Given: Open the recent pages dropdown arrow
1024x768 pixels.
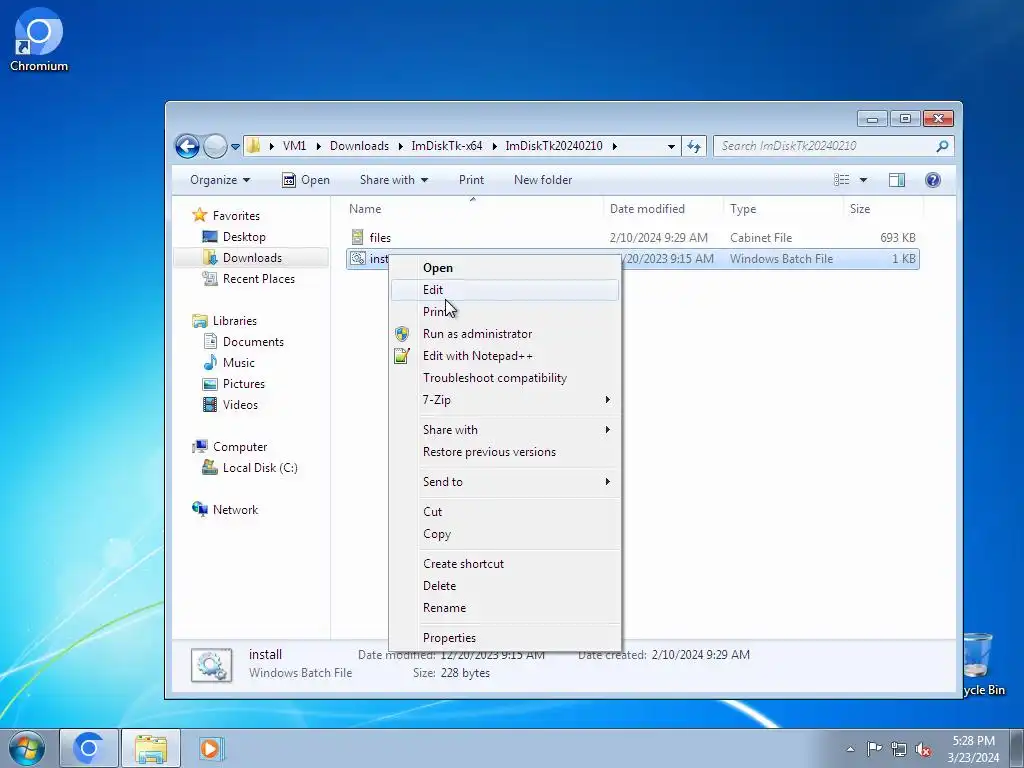Looking at the screenshot, I should tap(236, 147).
